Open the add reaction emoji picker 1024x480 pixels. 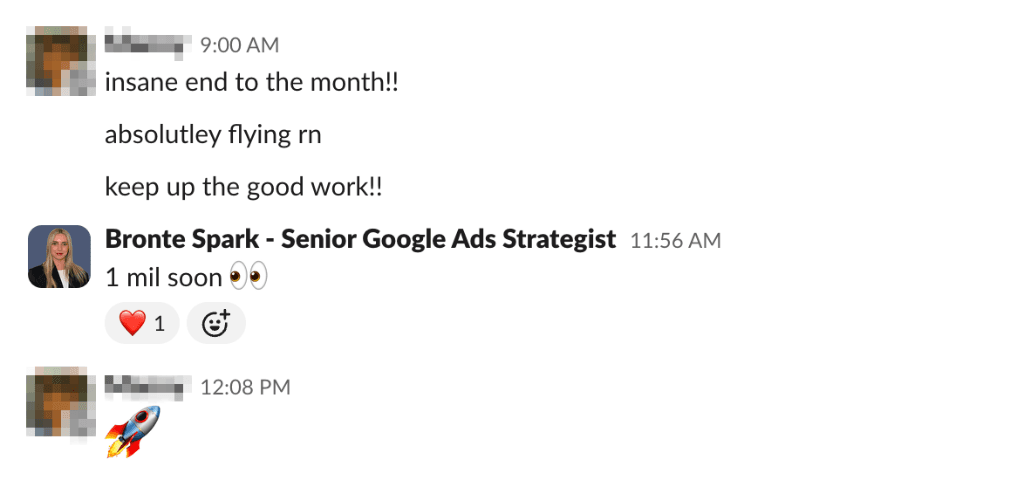click(216, 323)
